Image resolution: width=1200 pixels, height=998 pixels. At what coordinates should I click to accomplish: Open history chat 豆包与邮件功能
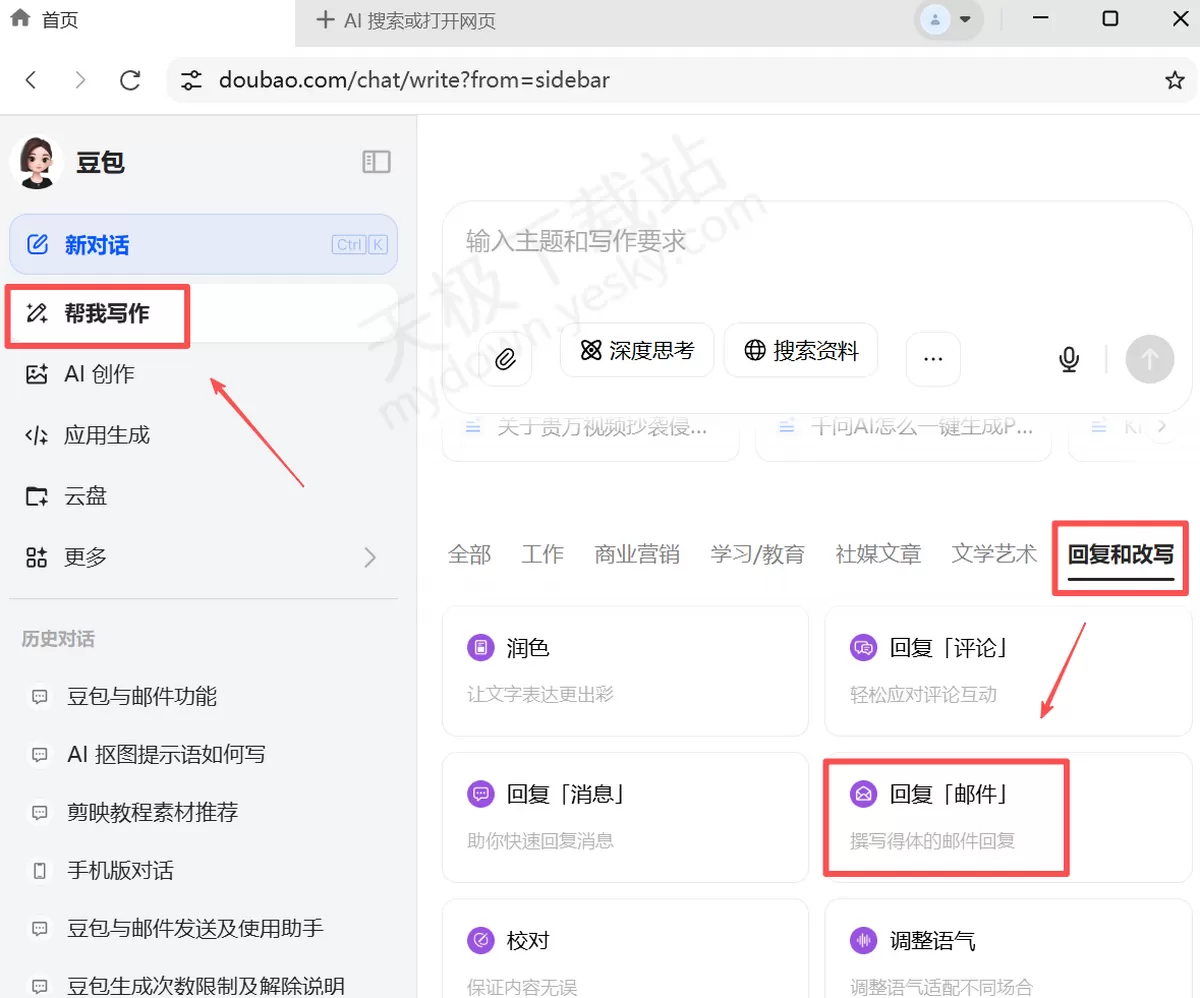(204, 697)
